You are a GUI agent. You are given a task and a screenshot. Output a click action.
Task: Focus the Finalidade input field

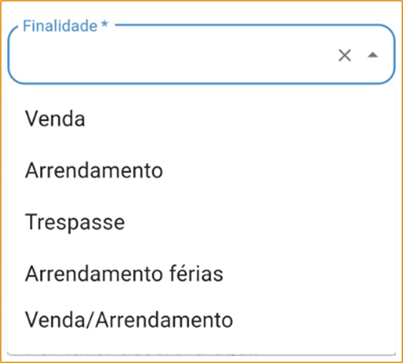(173, 55)
